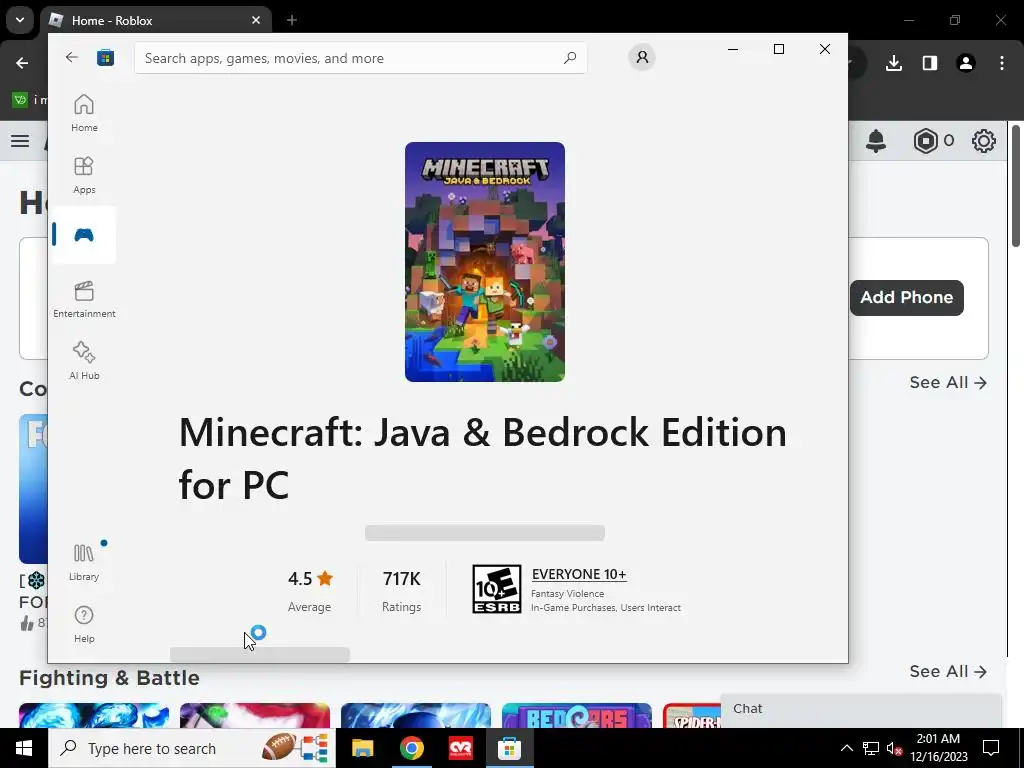Open the red taskbar app icon
The width and height of the screenshot is (1024, 768).
pos(461,748)
